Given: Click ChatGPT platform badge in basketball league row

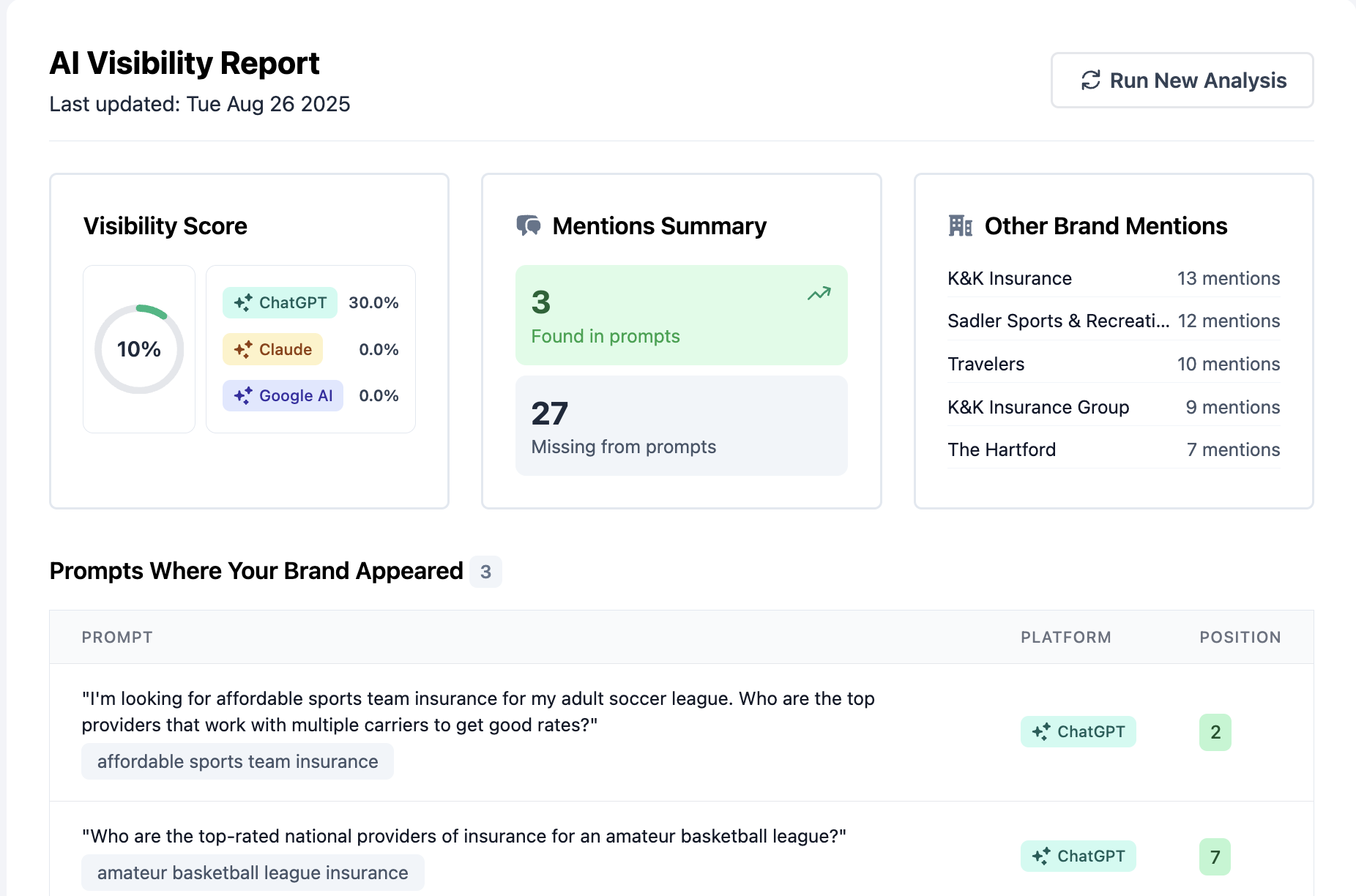Looking at the screenshot, I should pyautogui.click(x=1078, y=856).
